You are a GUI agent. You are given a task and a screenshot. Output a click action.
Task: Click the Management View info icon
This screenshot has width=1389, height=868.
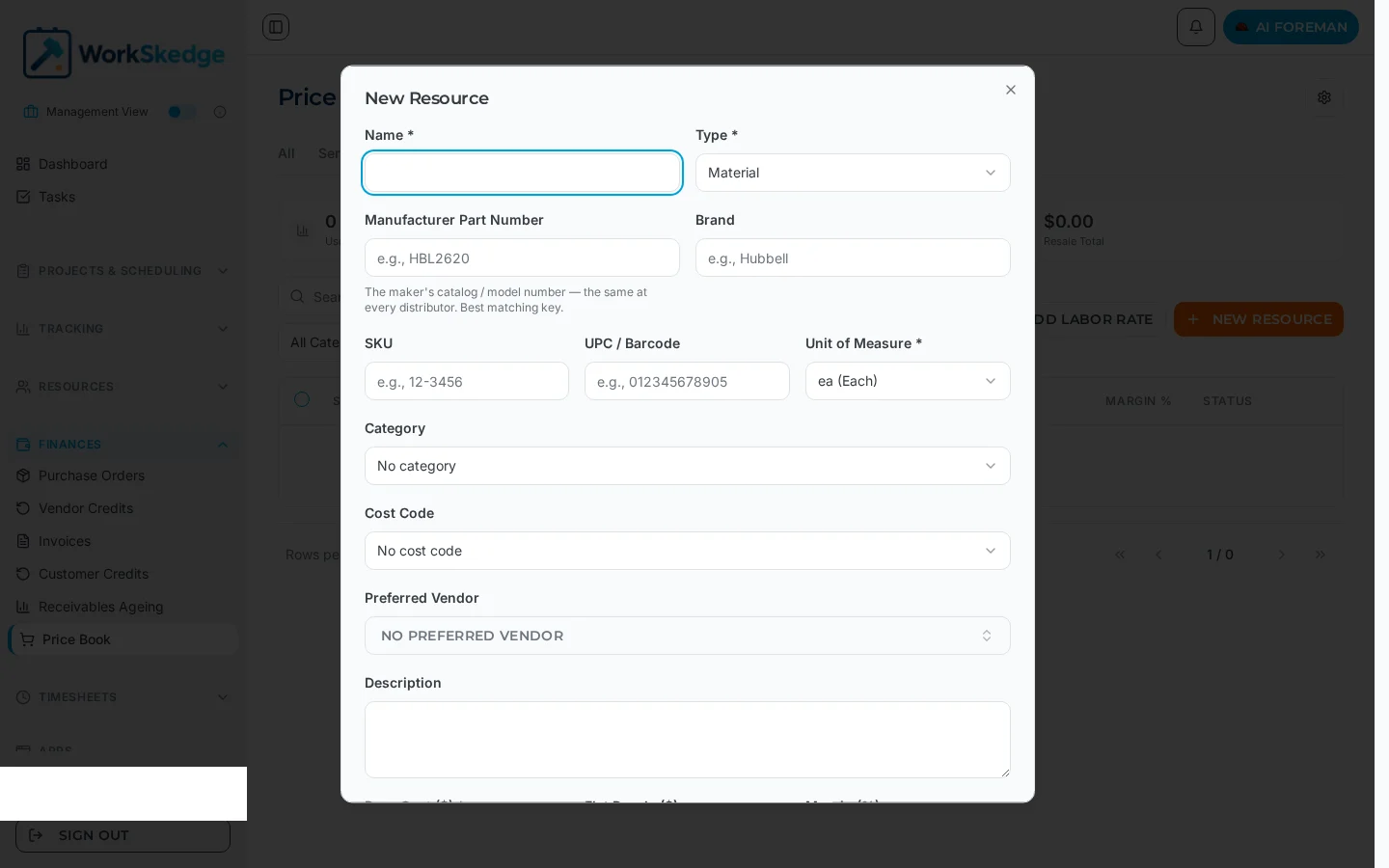tap(220, 112)
